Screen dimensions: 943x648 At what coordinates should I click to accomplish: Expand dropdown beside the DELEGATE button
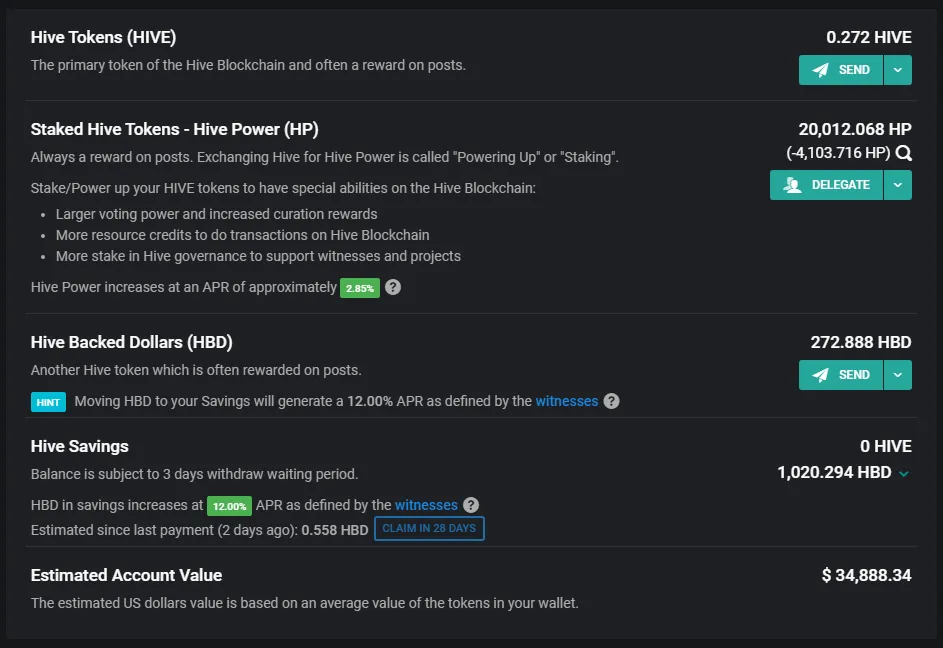(x=898, y=185)
